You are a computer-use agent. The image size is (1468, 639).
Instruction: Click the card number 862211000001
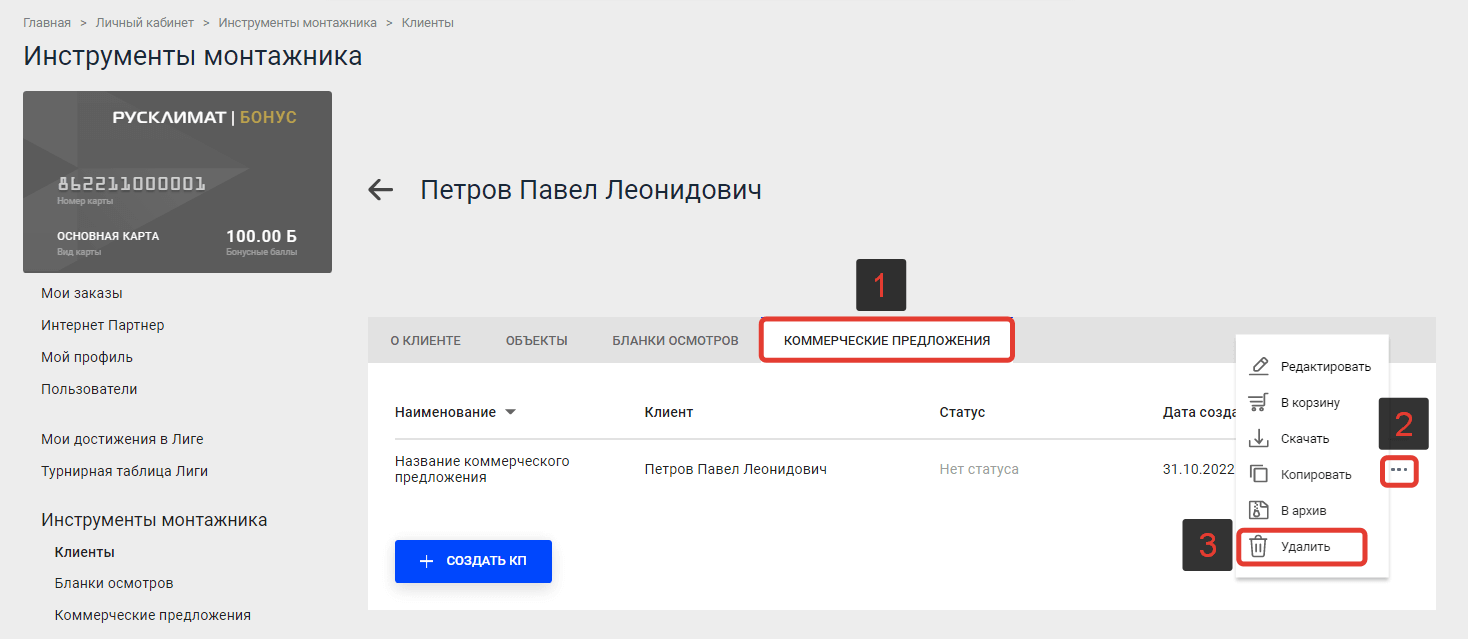point(131,184)
